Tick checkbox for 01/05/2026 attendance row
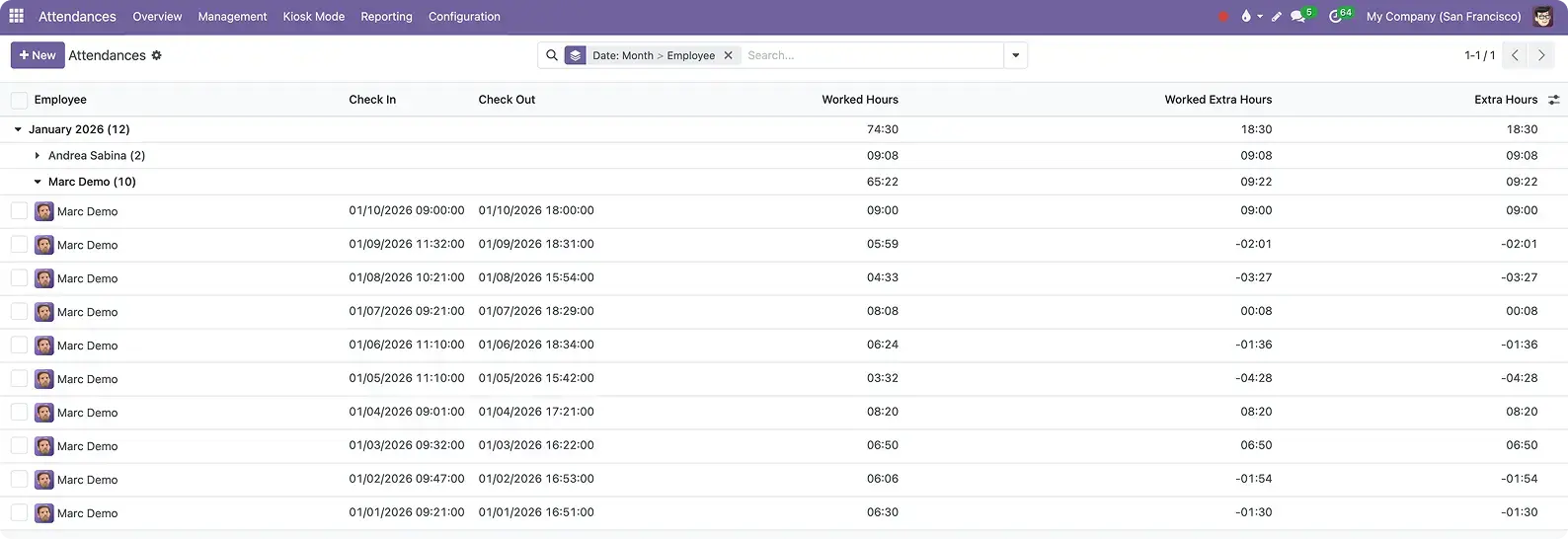The width and height of the screenshot is (1568, 539). click(x=19, y=379)
